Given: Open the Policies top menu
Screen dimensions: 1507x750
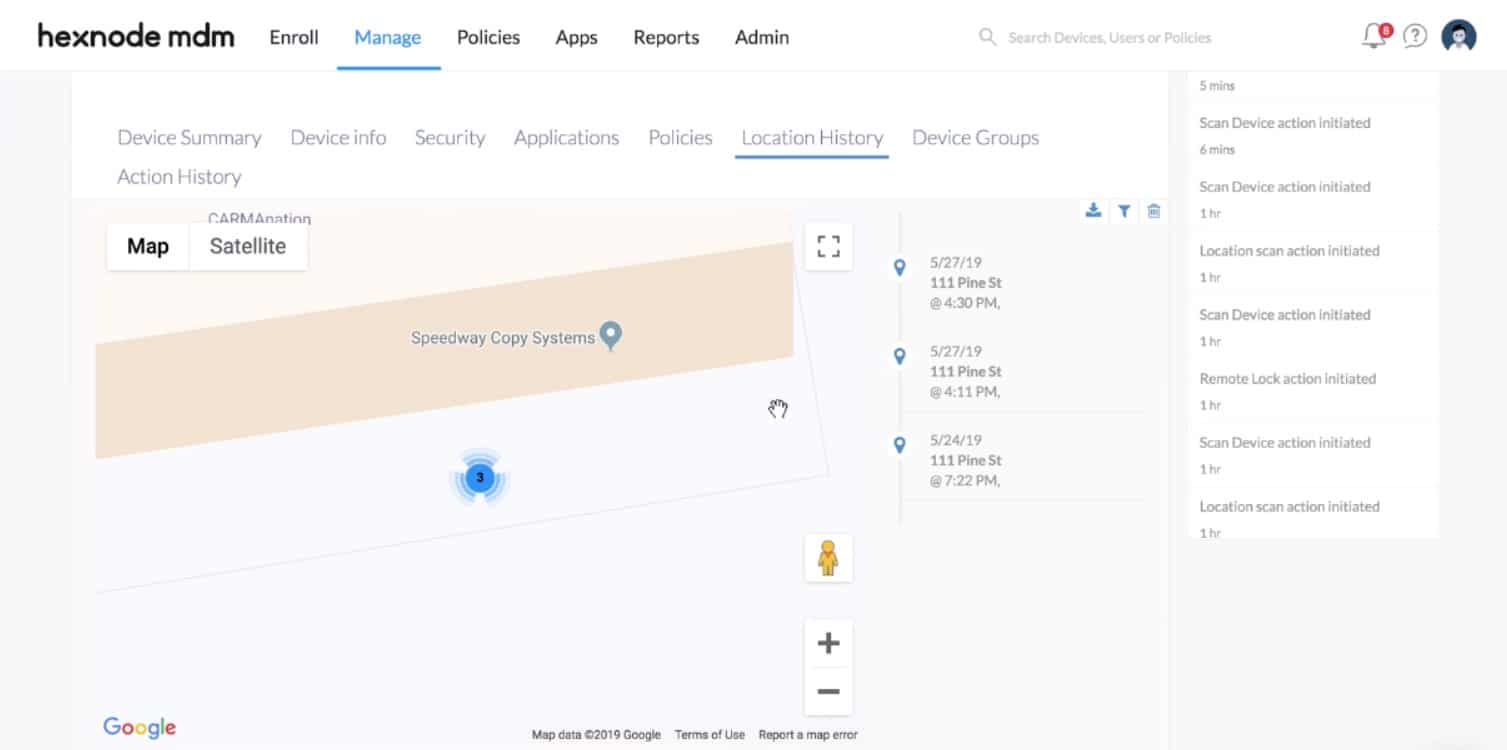Looking at the screenshot, I should [x=488, y=37].
